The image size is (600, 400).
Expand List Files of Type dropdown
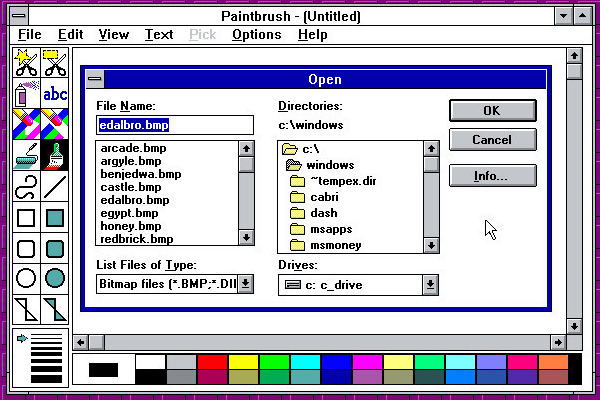(x=246, y=284)
